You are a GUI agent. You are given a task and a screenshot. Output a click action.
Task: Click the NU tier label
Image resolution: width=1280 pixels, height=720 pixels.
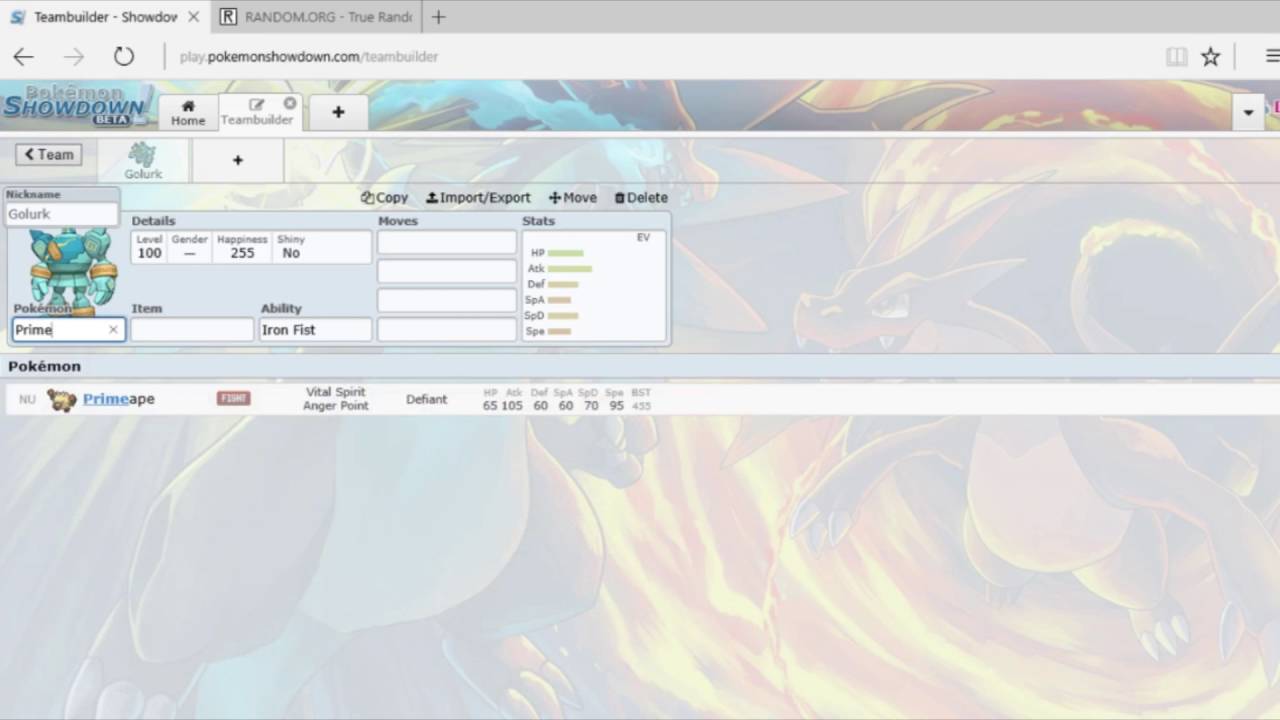click(27, 399)
